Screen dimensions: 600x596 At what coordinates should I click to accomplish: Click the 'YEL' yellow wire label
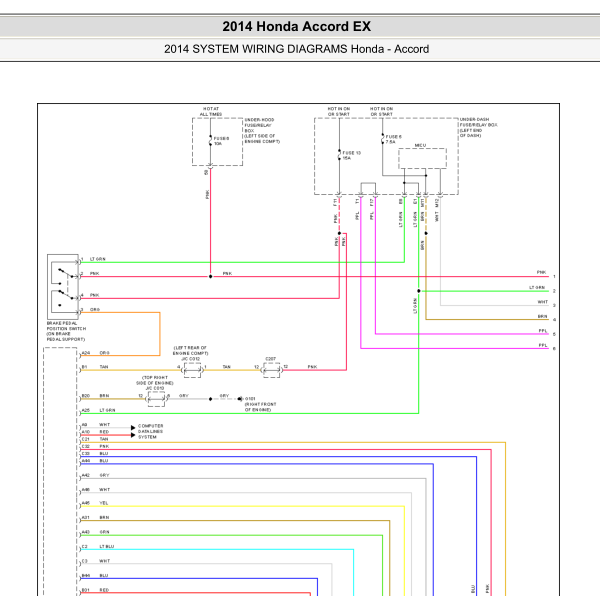(x=104, y=503)
